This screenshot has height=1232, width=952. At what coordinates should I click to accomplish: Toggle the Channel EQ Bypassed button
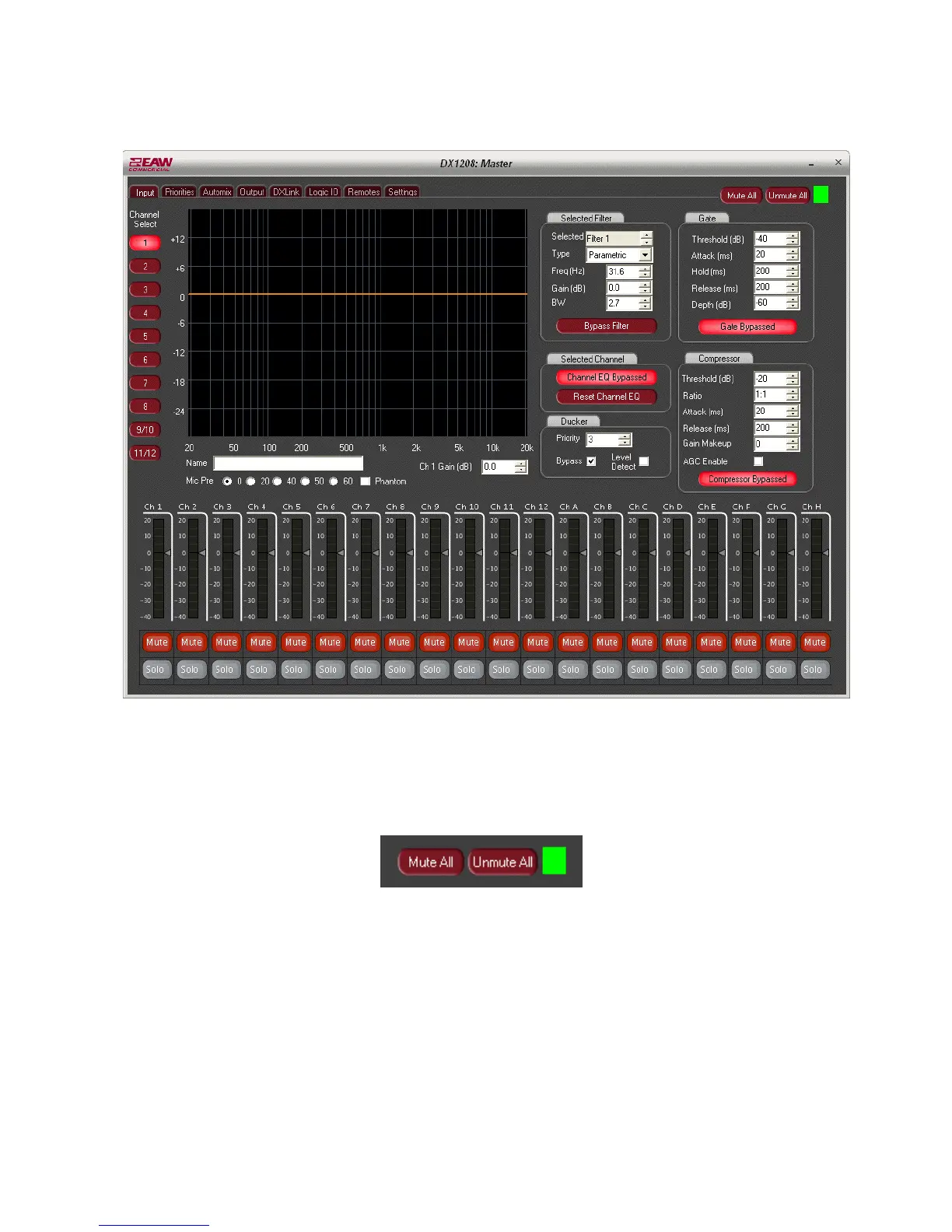pos(607,377)
